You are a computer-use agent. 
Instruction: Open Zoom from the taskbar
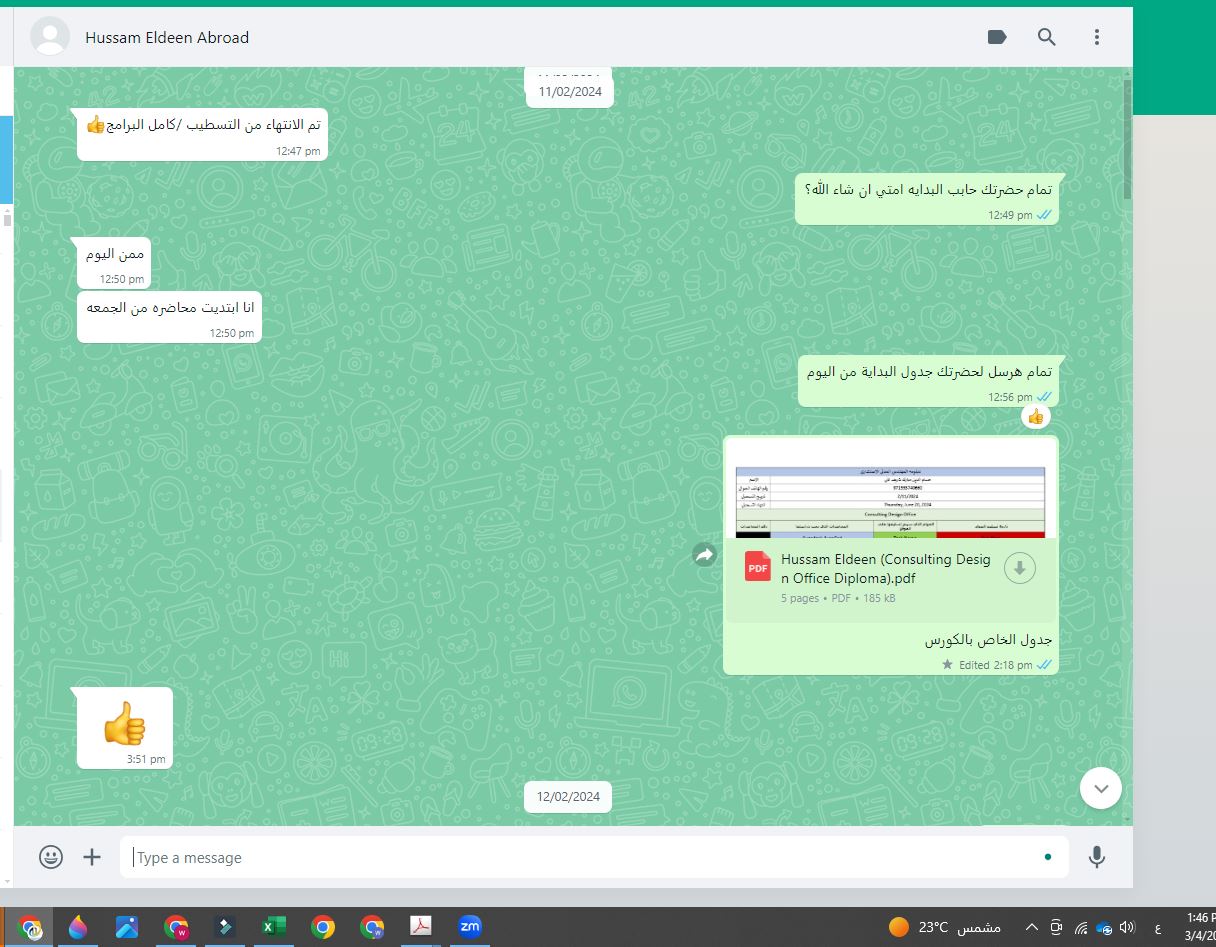point(469,927)
